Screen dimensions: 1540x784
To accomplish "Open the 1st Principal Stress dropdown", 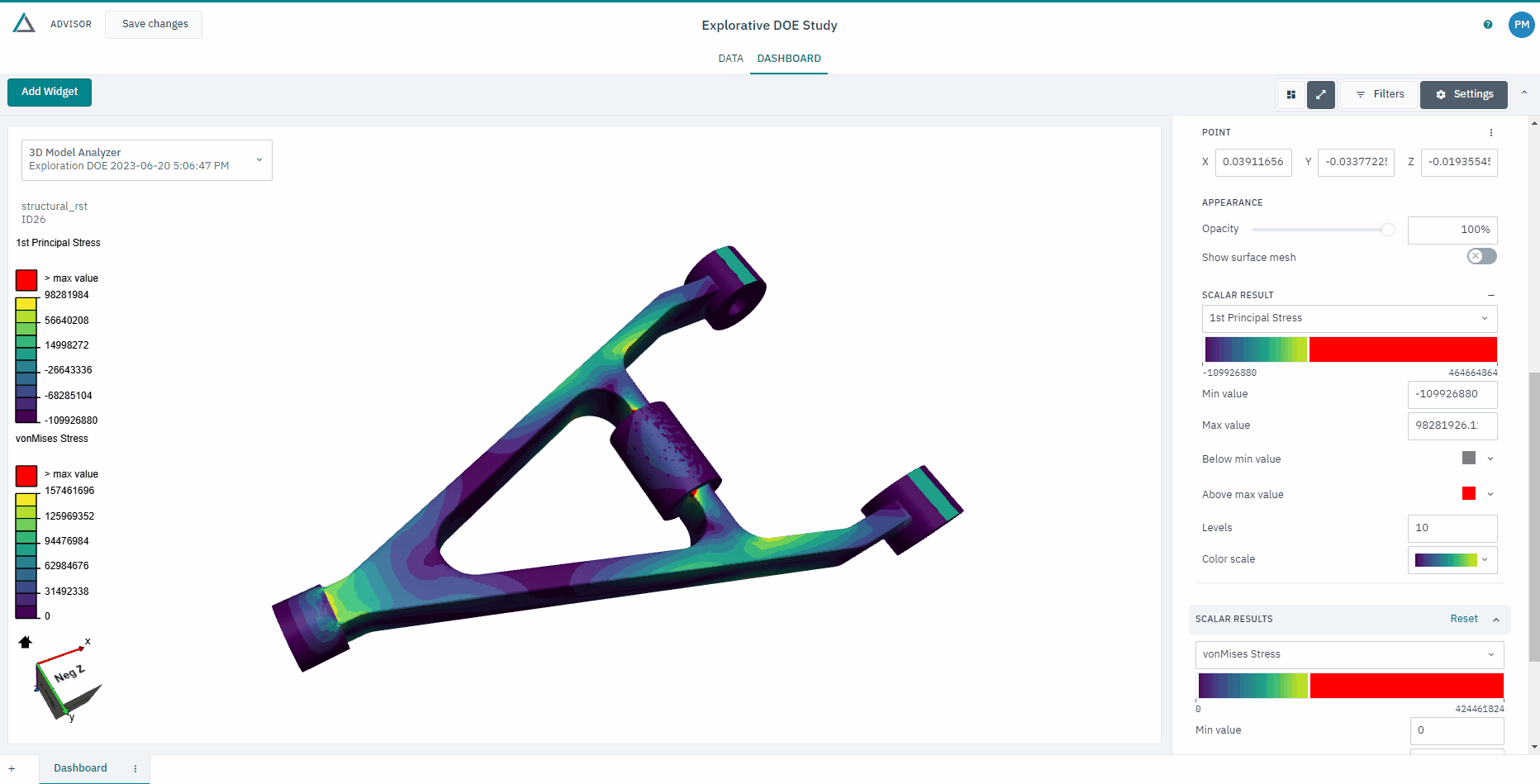I will (x=1349, y=318).
